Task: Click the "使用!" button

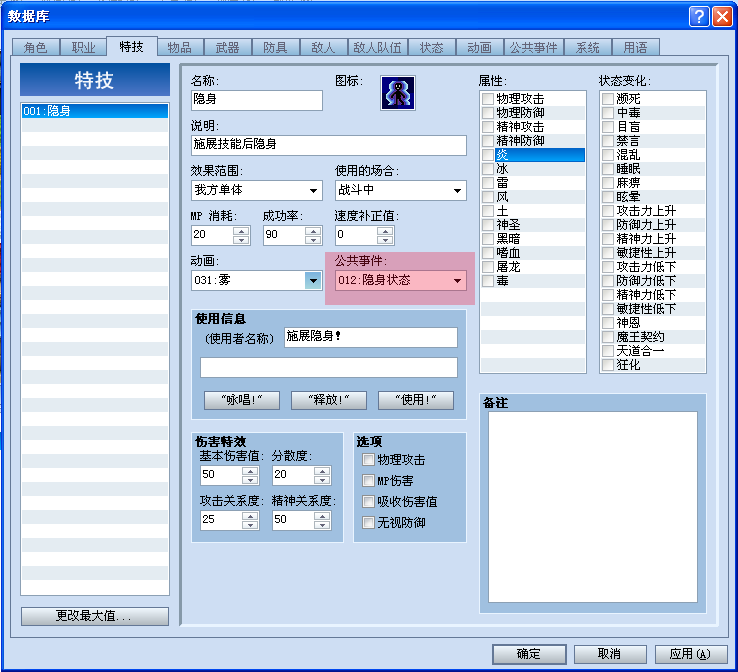Action: 416,400
